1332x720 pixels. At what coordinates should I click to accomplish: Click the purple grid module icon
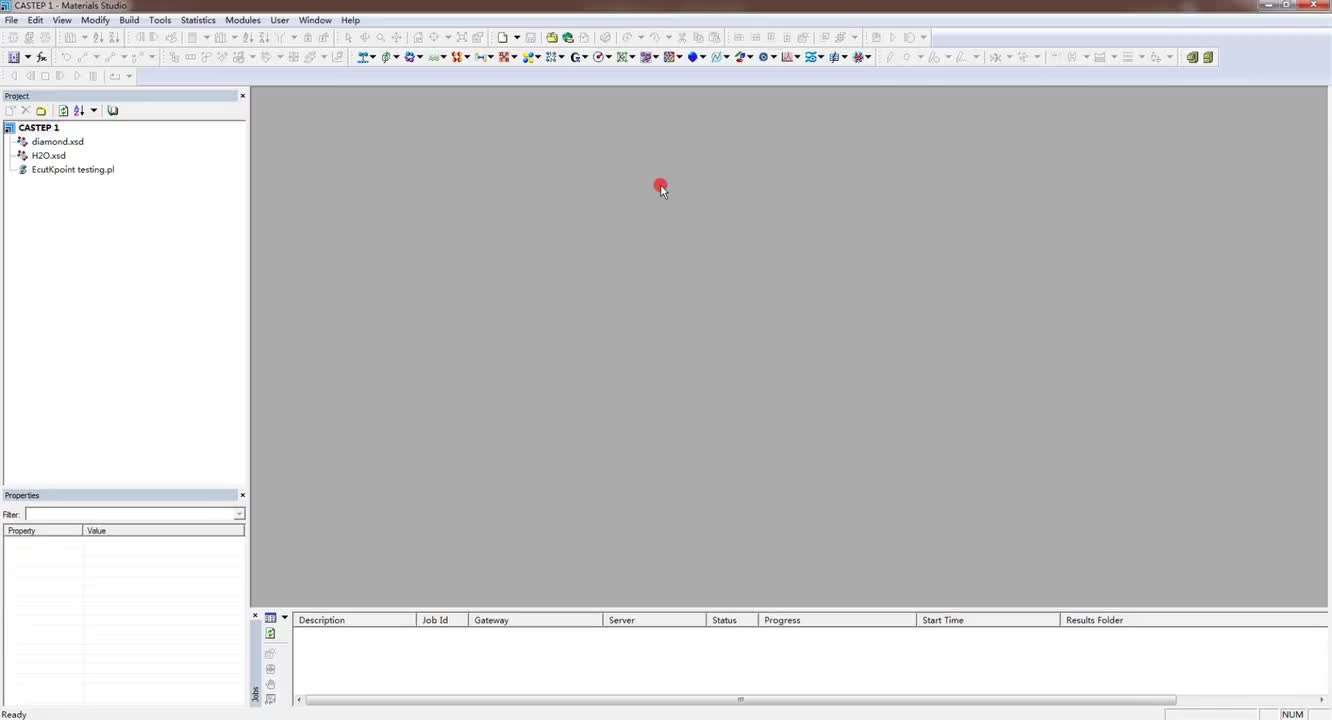coord(646,57)
